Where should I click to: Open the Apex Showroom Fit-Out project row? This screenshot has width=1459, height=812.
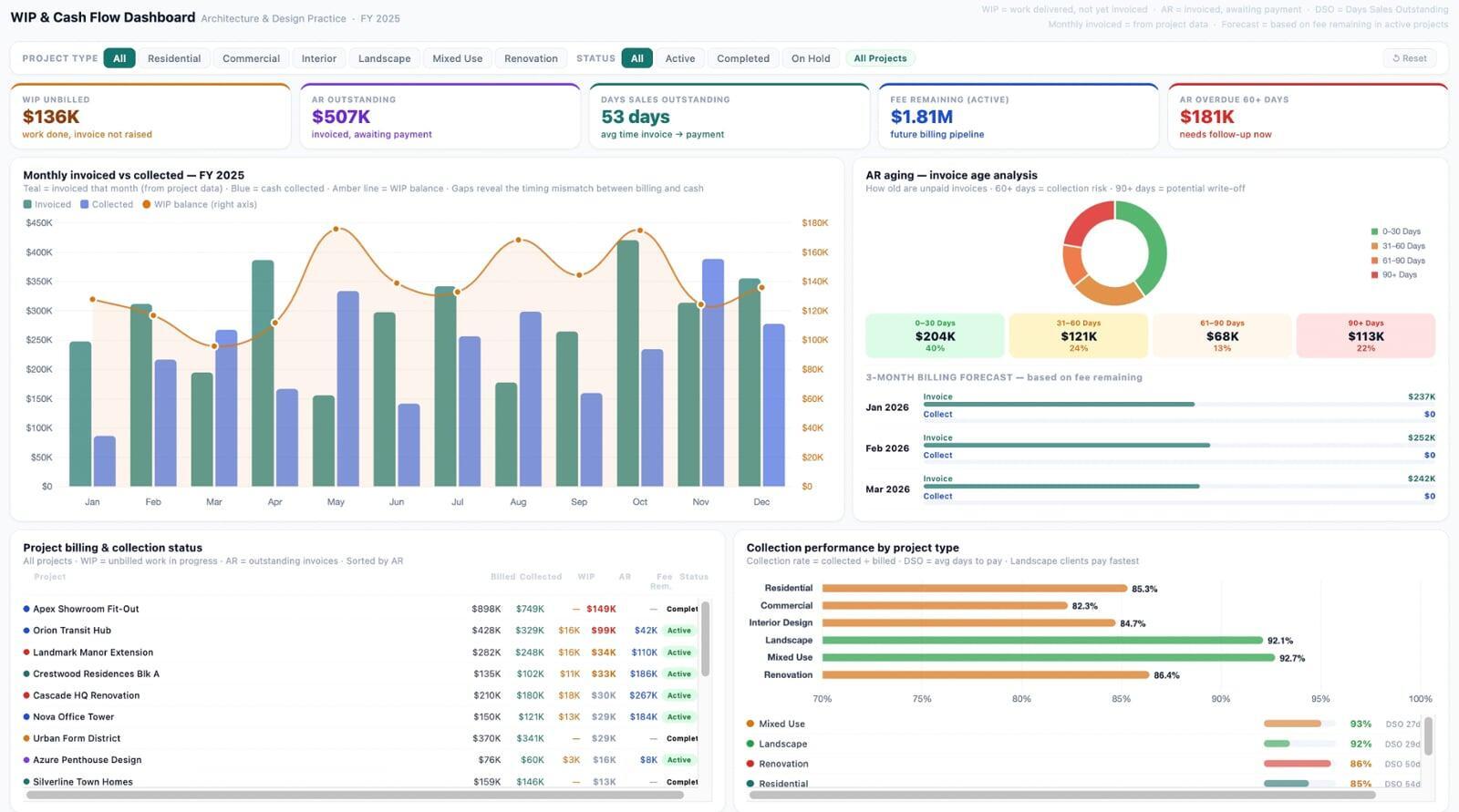[87, 609]
